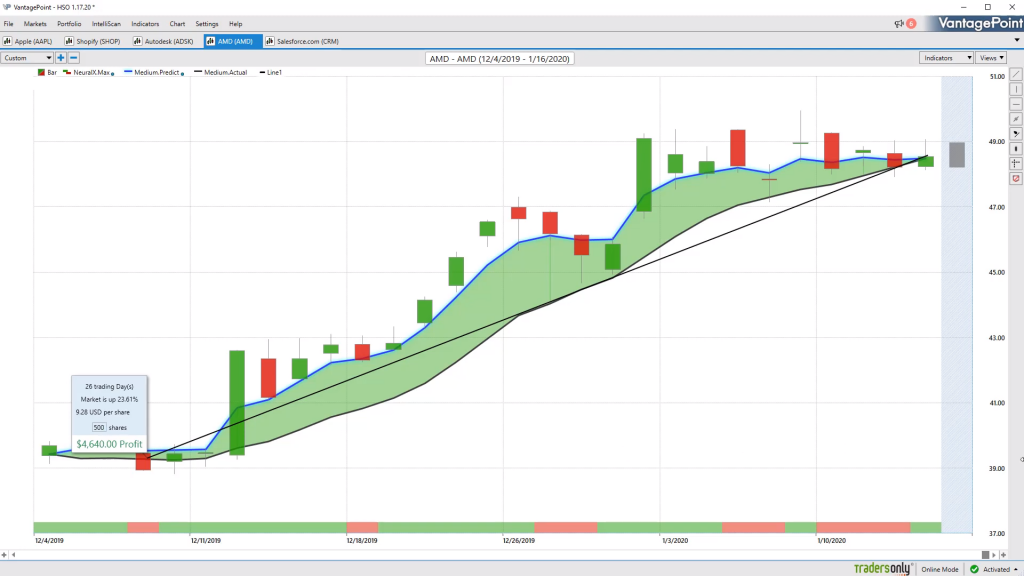Click the NeuralX.Max settings dot
1024x576 pixels.
pos(112,74)
